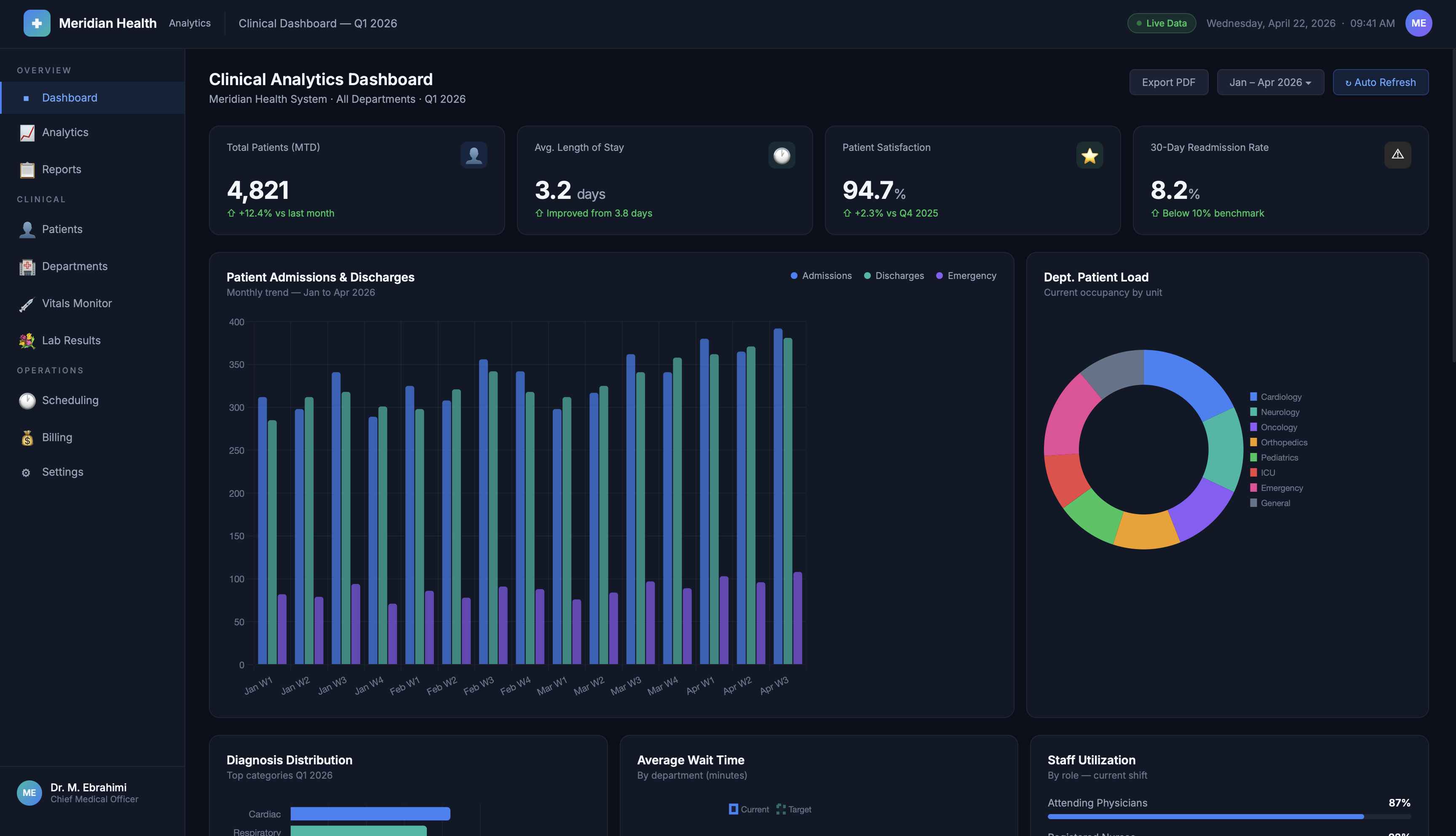
Task: Click 'Chief Medical Officer' text in sidebar
Action: pyautogui.click(x=94, y=799)
